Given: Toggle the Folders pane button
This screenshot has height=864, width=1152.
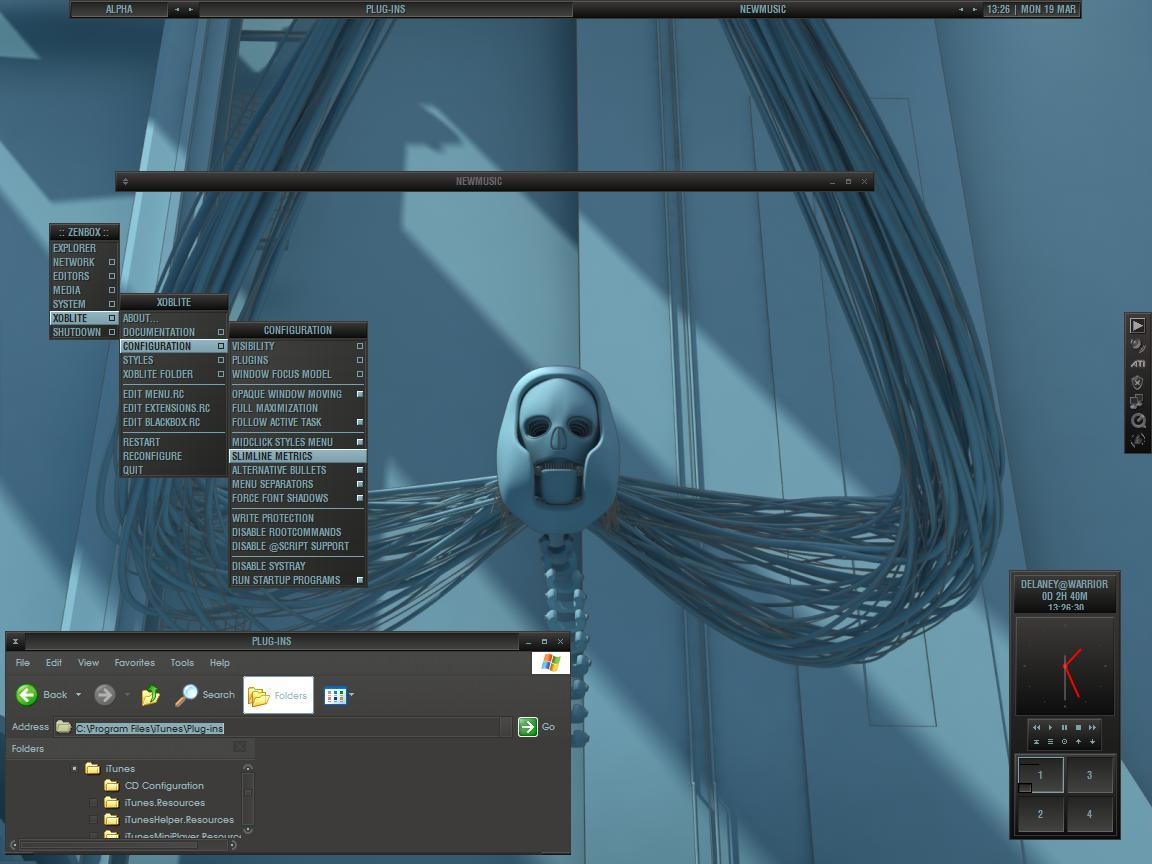Looking at the screenshot, I should pos(278,695).
